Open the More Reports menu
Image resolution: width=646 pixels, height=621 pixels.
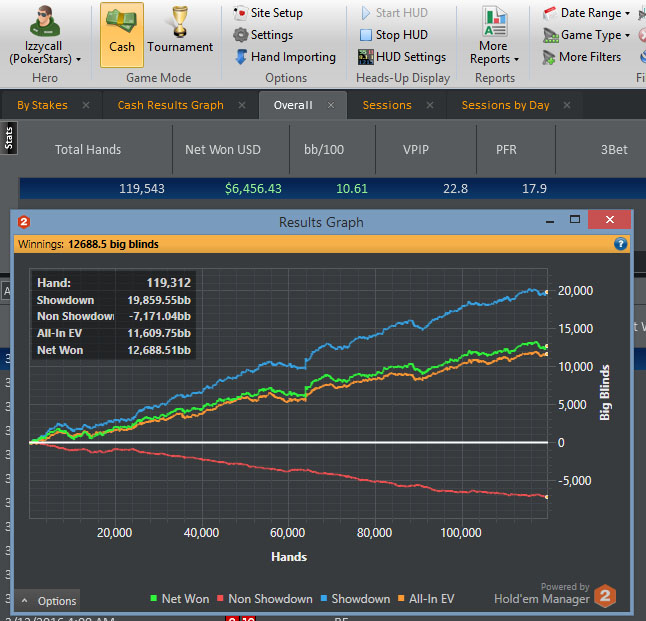(x=494, y=35)
